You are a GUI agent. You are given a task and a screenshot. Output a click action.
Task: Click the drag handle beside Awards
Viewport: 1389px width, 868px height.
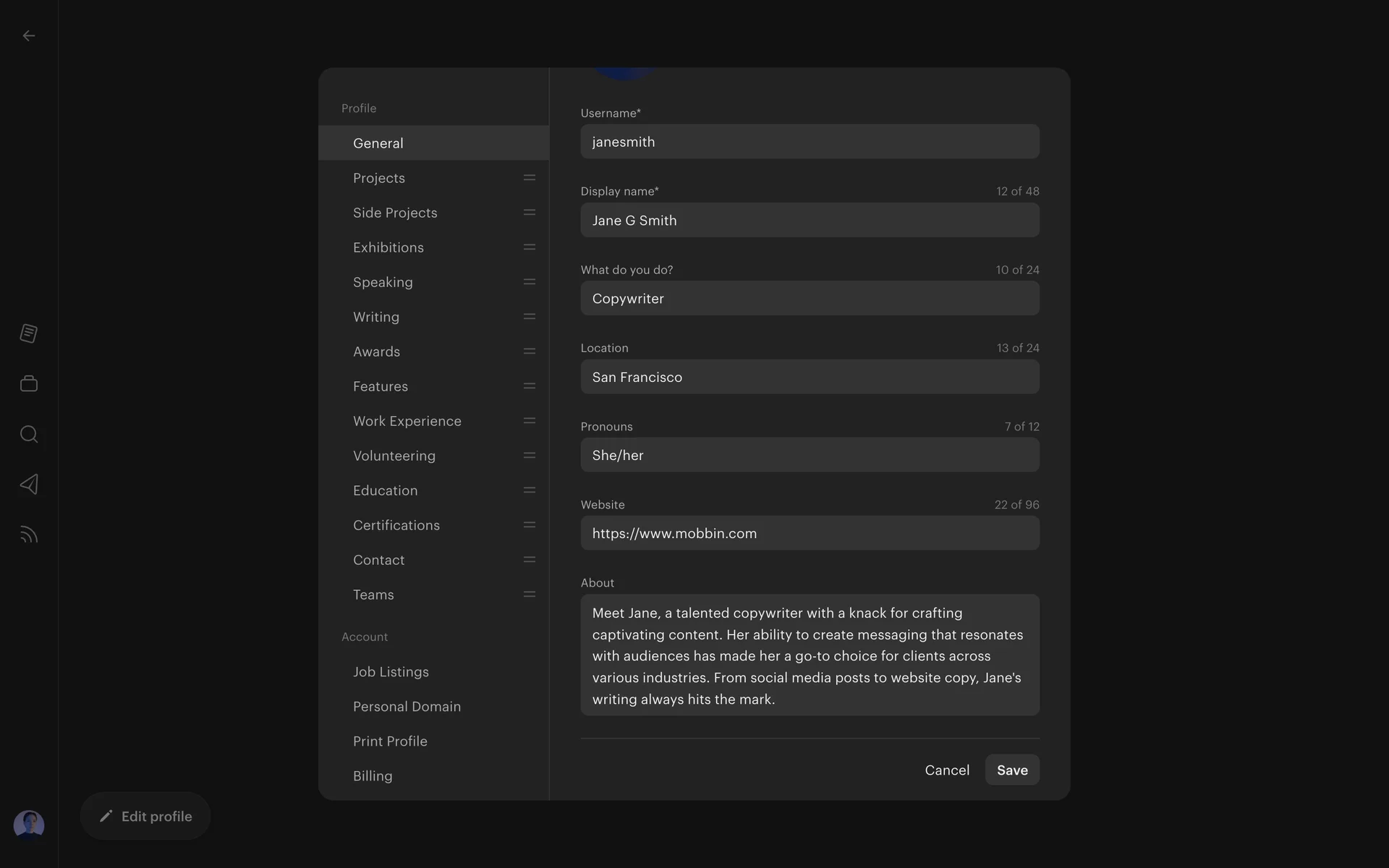[x=530, y=352]
